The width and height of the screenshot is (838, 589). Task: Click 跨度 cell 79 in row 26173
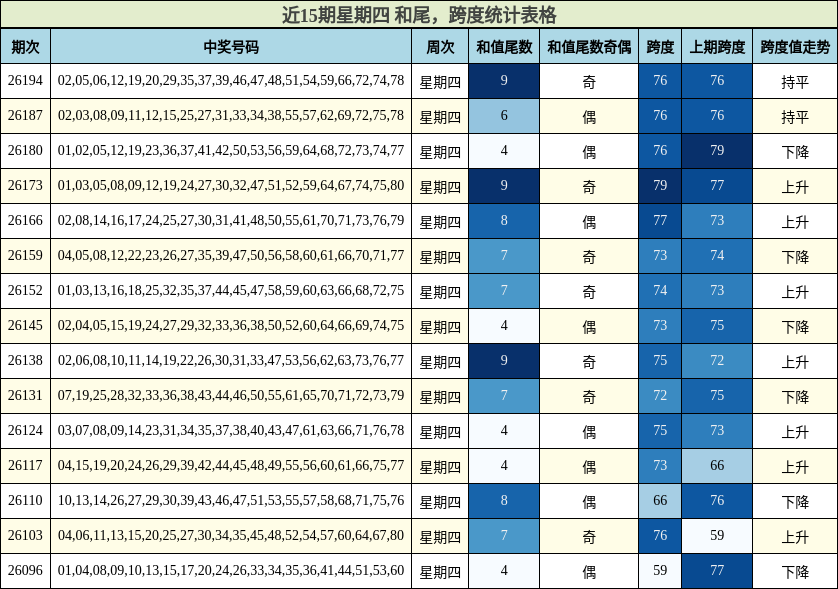coord(660,185)
